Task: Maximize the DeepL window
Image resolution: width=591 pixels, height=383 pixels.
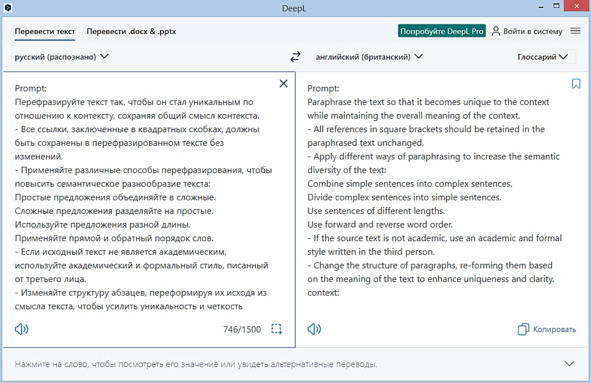Action: (556, 6)
